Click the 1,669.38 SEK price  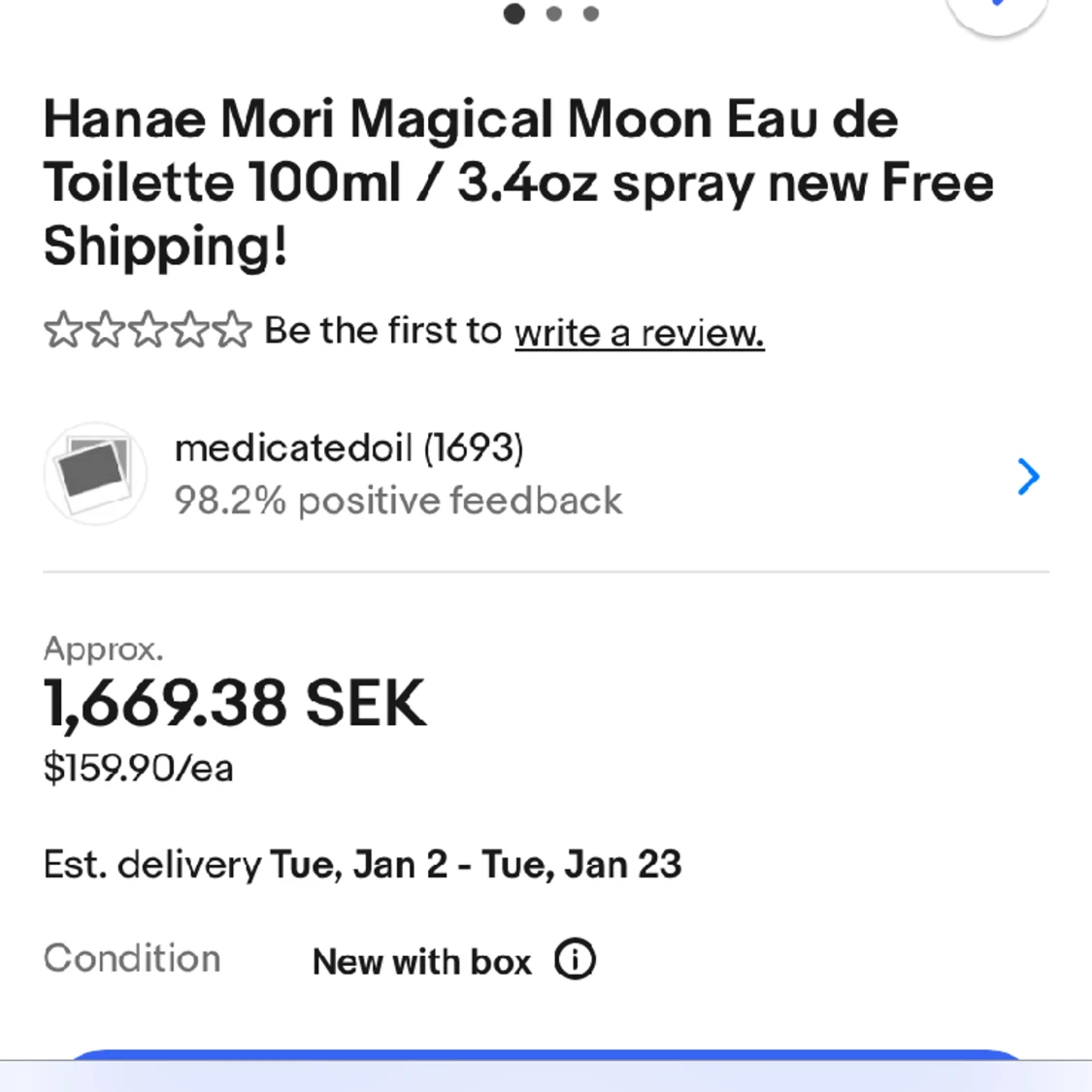pos(234,702)
